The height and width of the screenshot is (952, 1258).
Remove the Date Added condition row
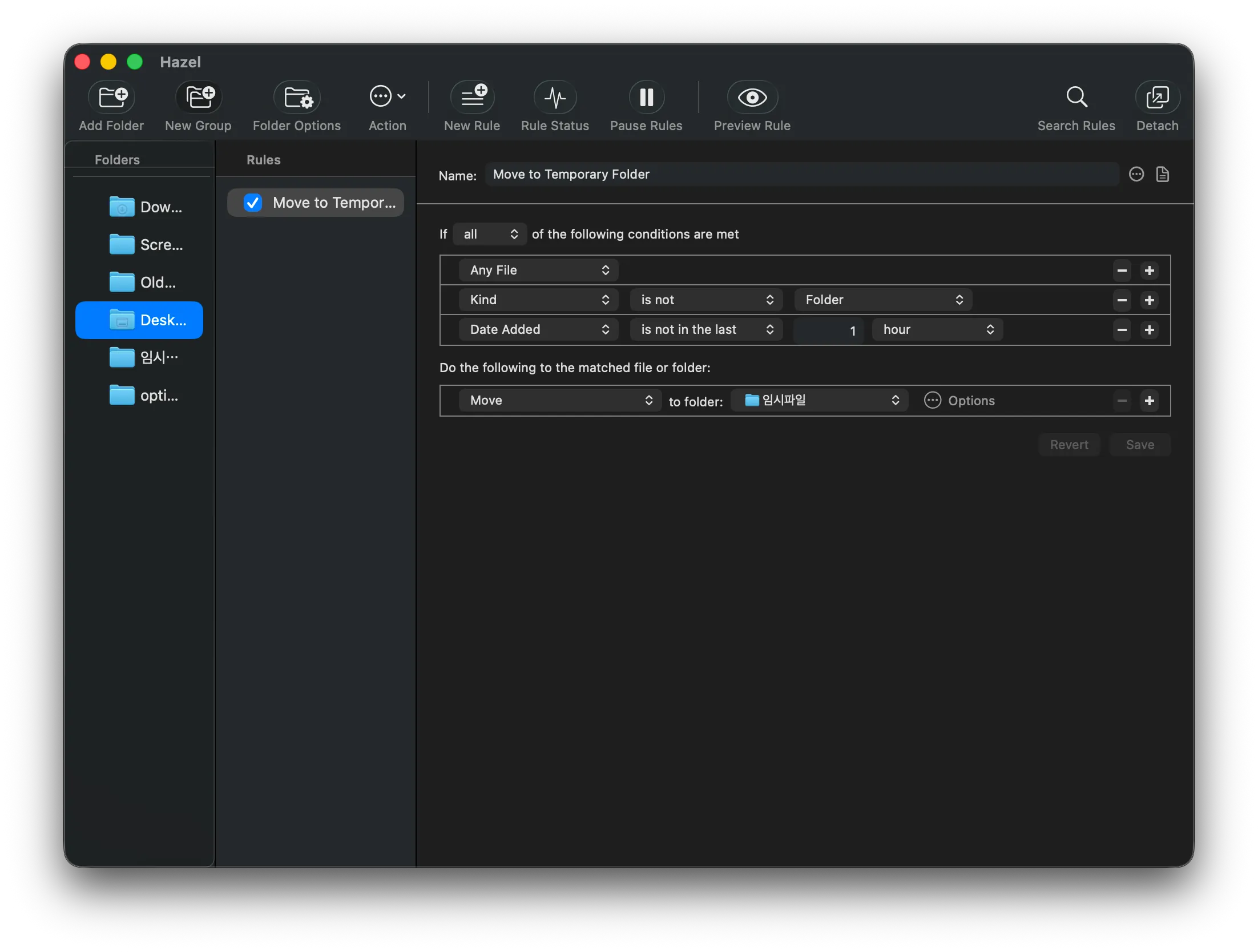pos(1122,329)
